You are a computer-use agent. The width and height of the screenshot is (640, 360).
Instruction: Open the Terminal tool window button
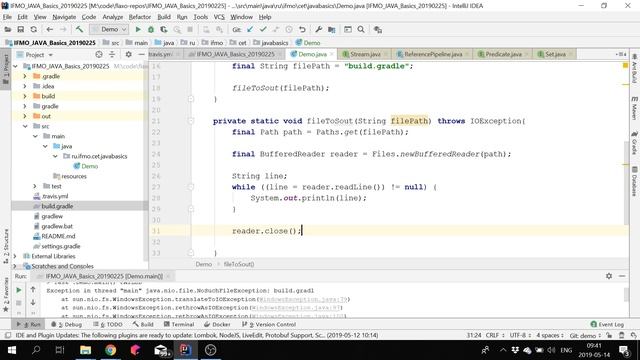point(179,324)
